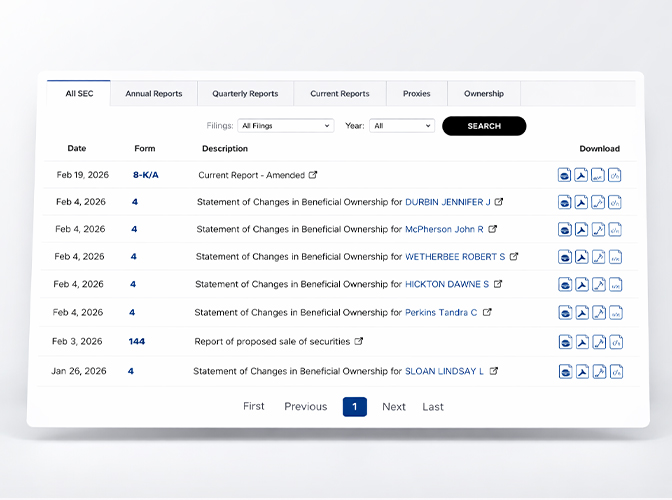This screenshot has width=672, height=500.
Task: Open the 8-K/A form link
Action: point(146,175)
